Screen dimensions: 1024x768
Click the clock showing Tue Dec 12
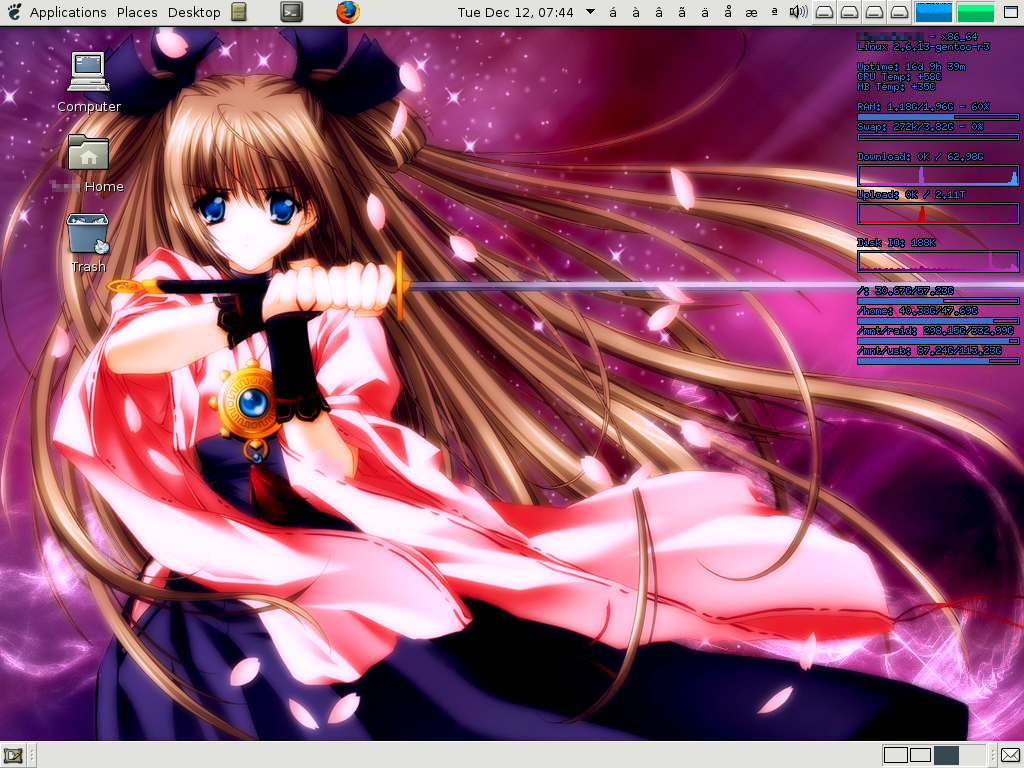pos(515,12)
